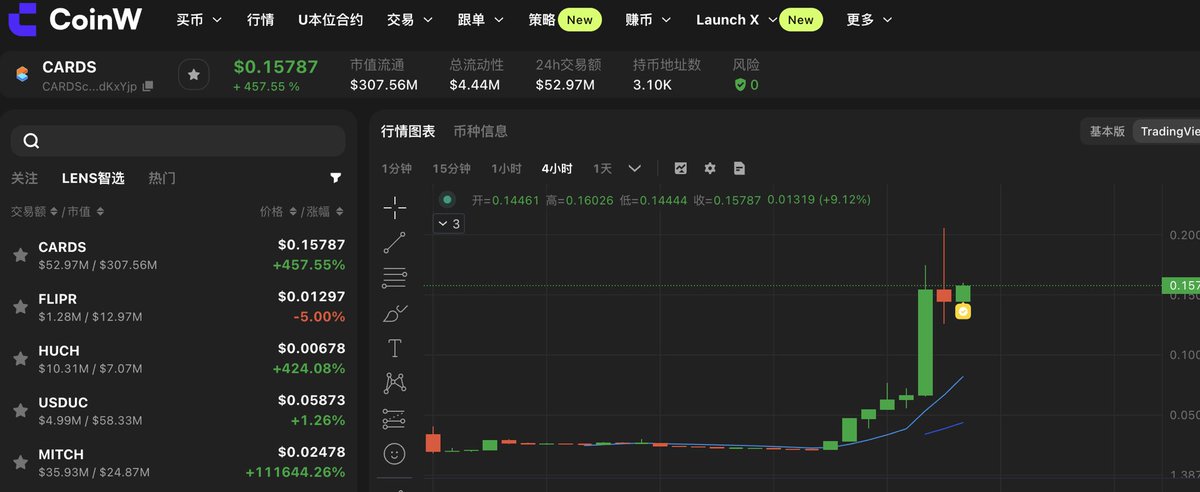Select the Text annotation tool
The width and height of the screenshot is (1200, 492).
395,348
